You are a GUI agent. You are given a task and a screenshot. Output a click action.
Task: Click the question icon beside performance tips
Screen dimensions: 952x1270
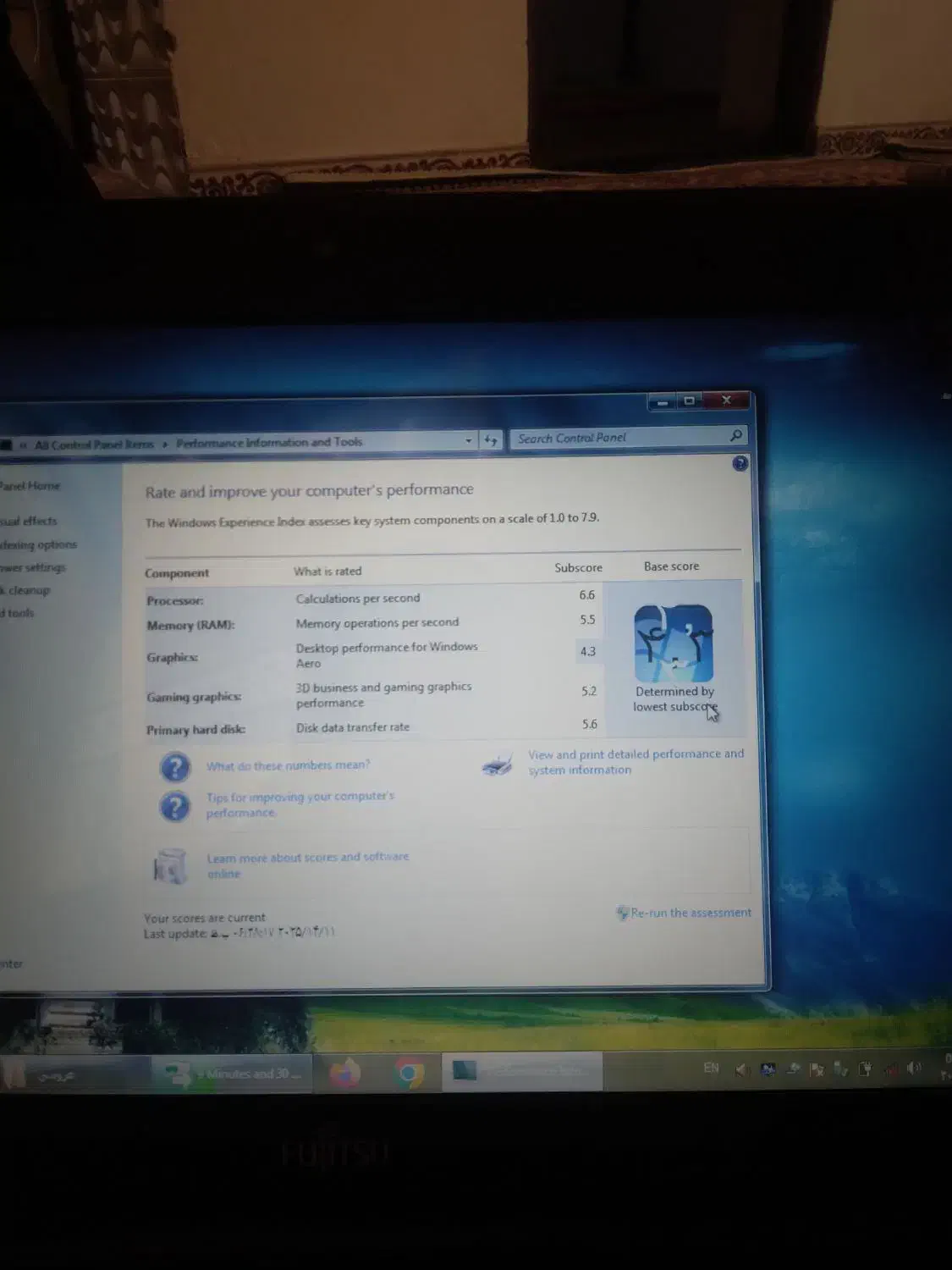(175, 806)
